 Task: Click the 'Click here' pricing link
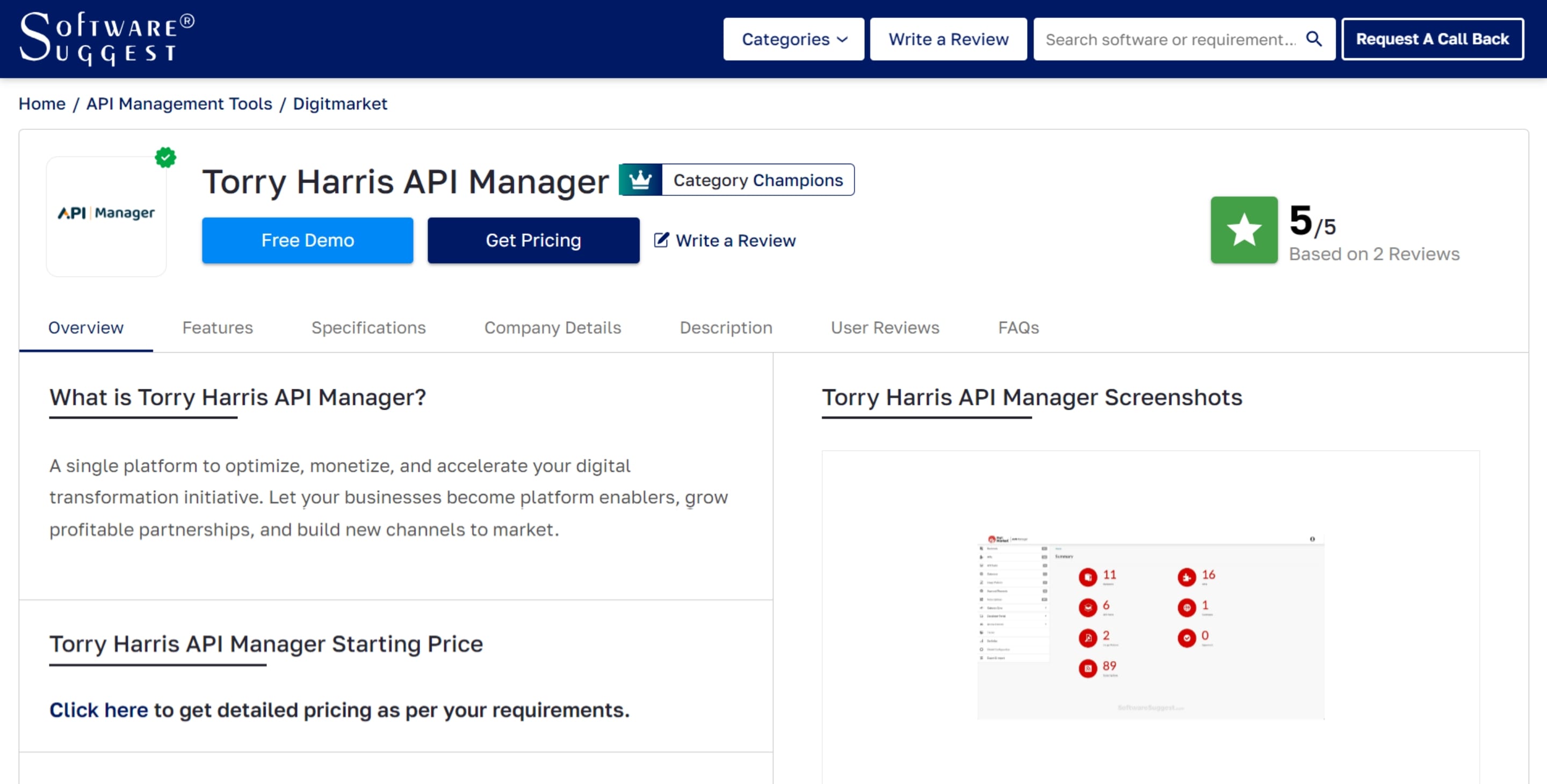[98, 710]
